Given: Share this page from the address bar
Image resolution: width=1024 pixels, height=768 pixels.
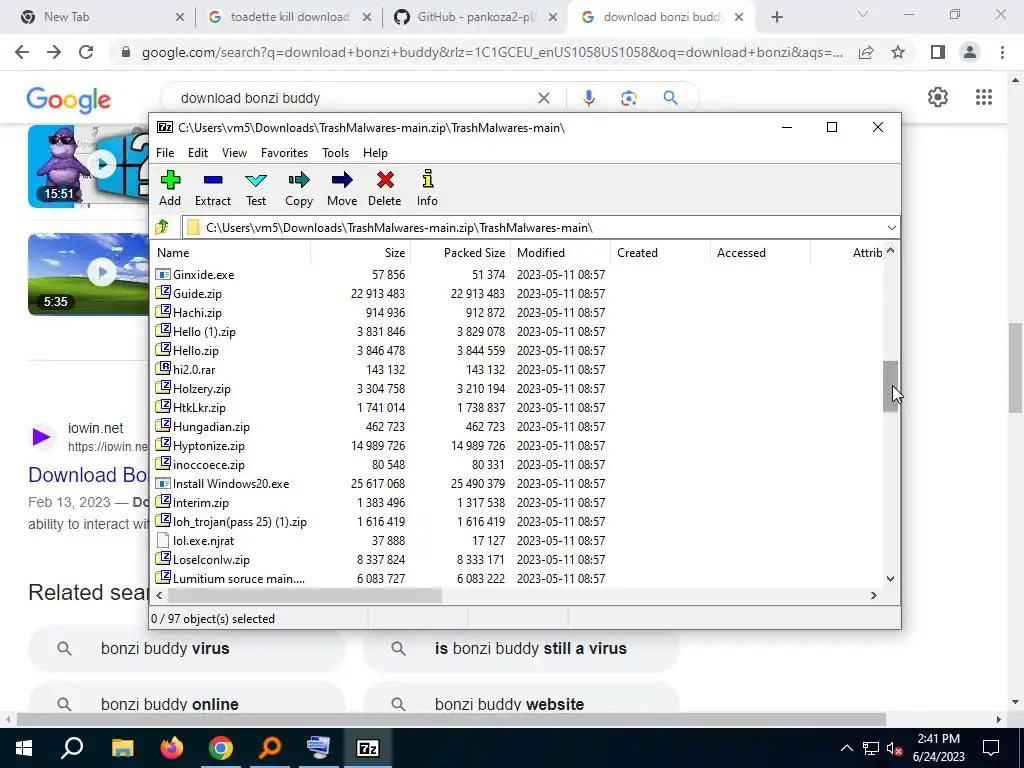Looking at the screenshot, I should 866,52.
